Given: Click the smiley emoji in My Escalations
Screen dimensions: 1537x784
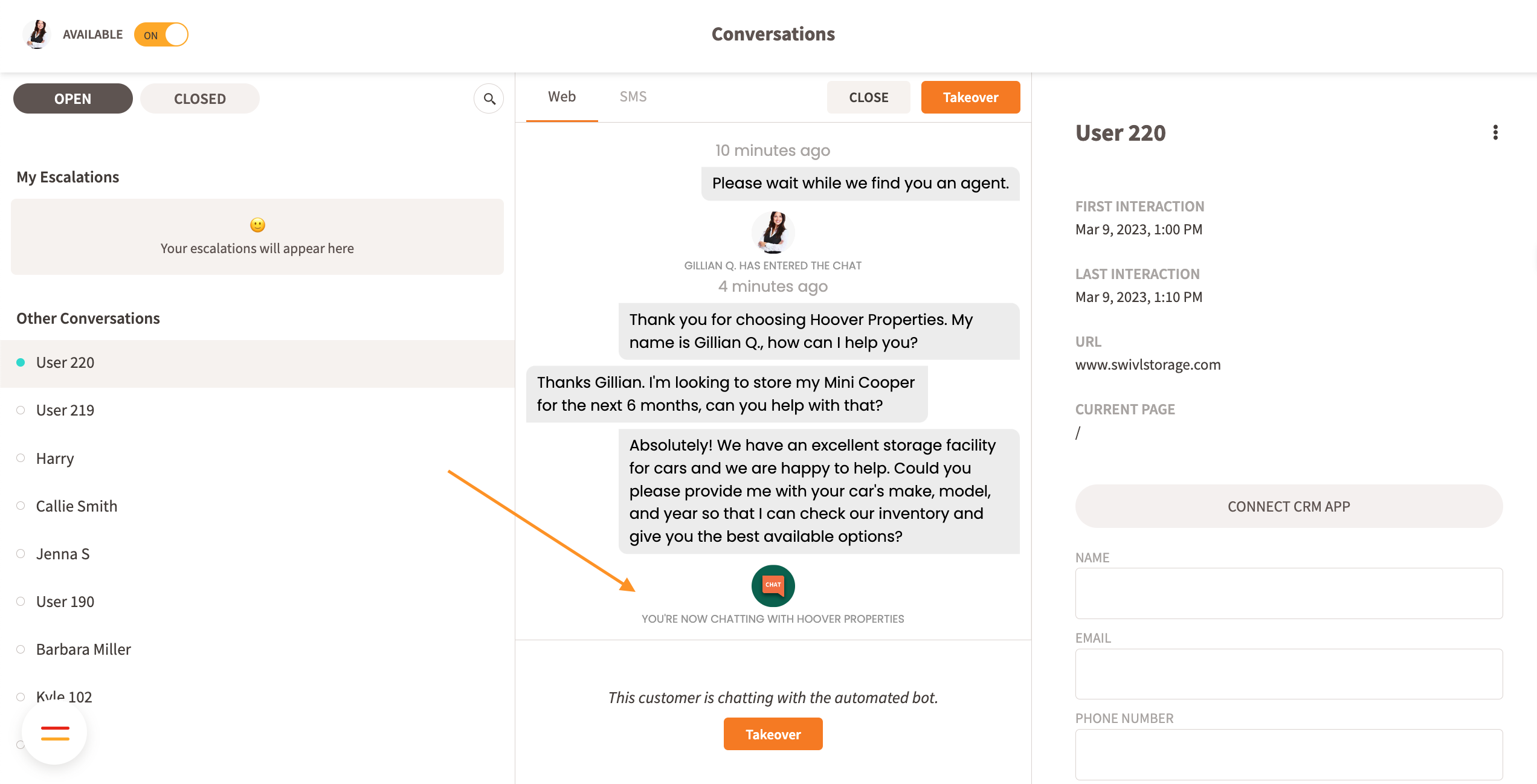Looking at the screenshot, I should tap(257, 225).
